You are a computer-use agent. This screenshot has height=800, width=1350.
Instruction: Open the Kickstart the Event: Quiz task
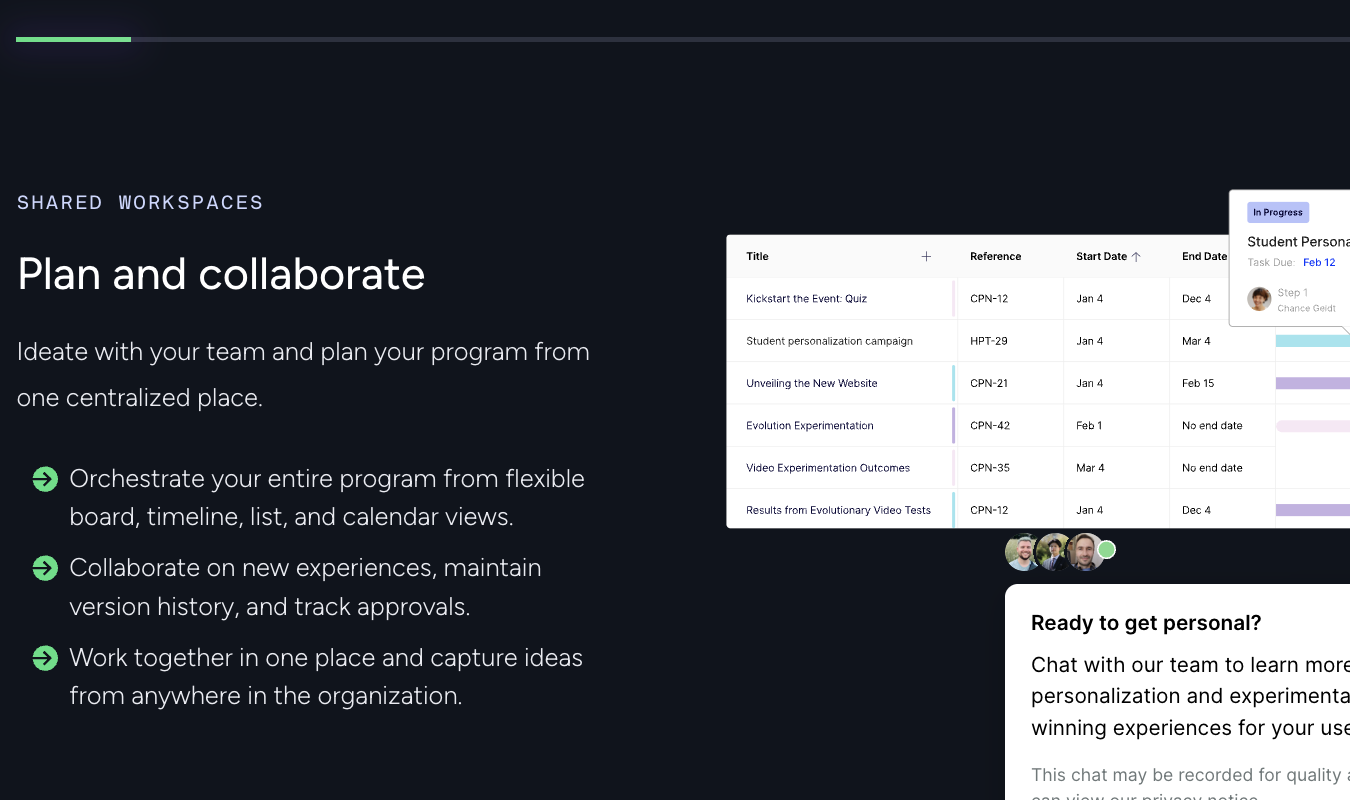point(806,298)
